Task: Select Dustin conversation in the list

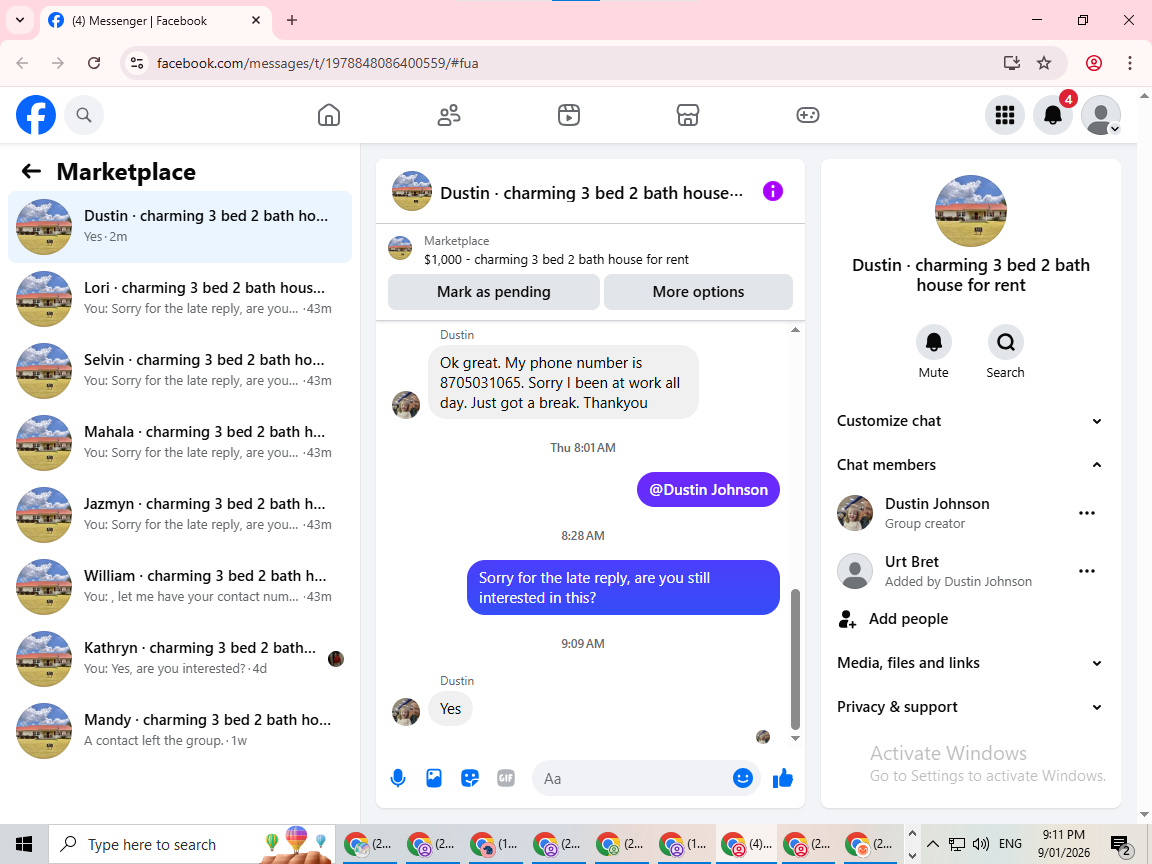Action: pyautogui.click(x=180, y=227)
